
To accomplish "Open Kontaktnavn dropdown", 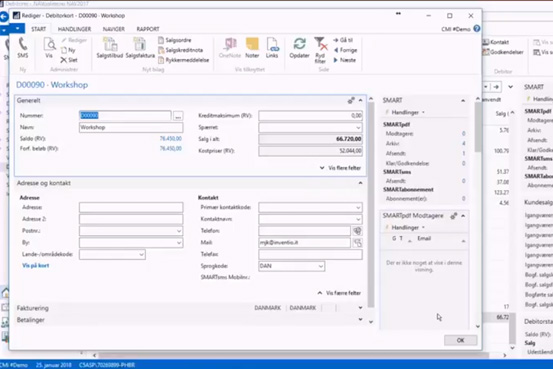I will point(358,219).
